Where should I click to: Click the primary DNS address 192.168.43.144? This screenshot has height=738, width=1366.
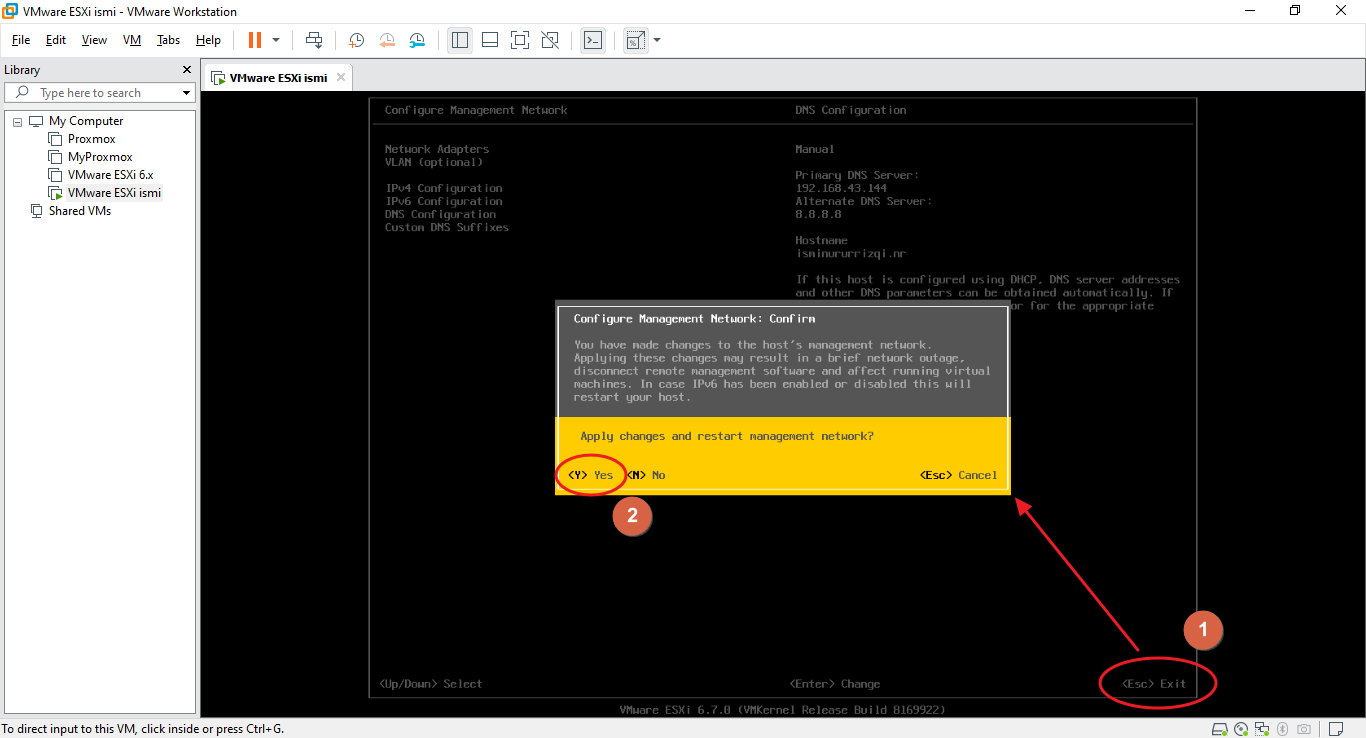pos(841,188)
